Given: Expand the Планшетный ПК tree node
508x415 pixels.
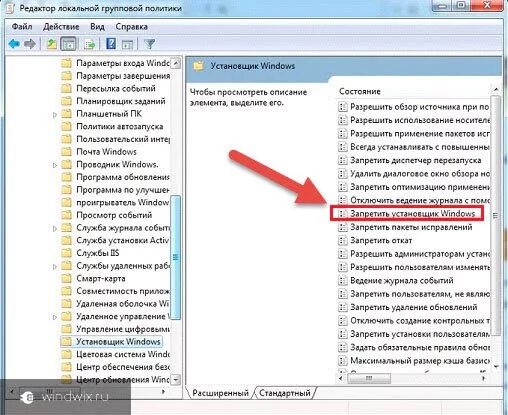Looking at the screenshot, I should click(55, 115).
